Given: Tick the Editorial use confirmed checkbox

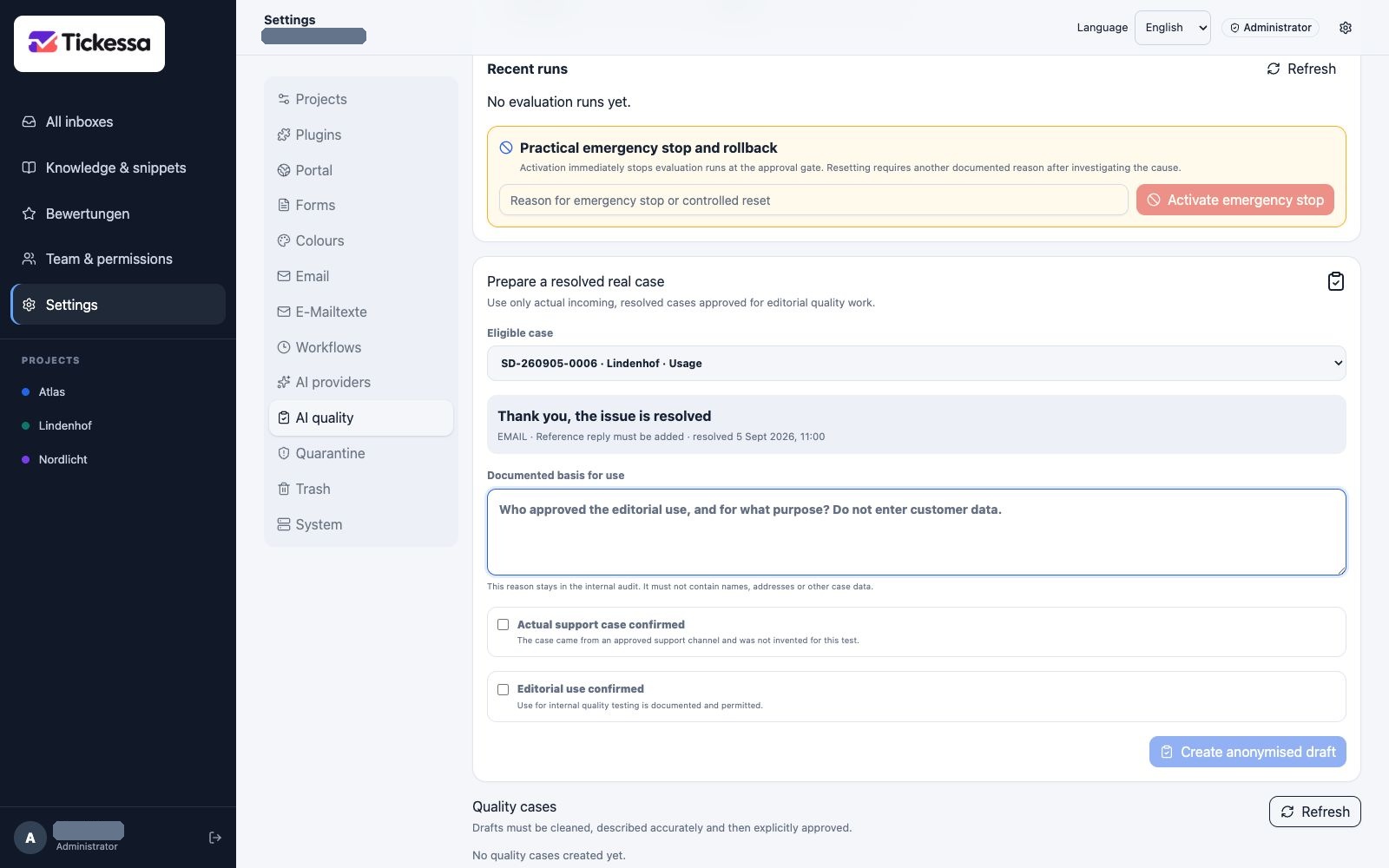Looking at the screenshot, I should pos(503,689).
